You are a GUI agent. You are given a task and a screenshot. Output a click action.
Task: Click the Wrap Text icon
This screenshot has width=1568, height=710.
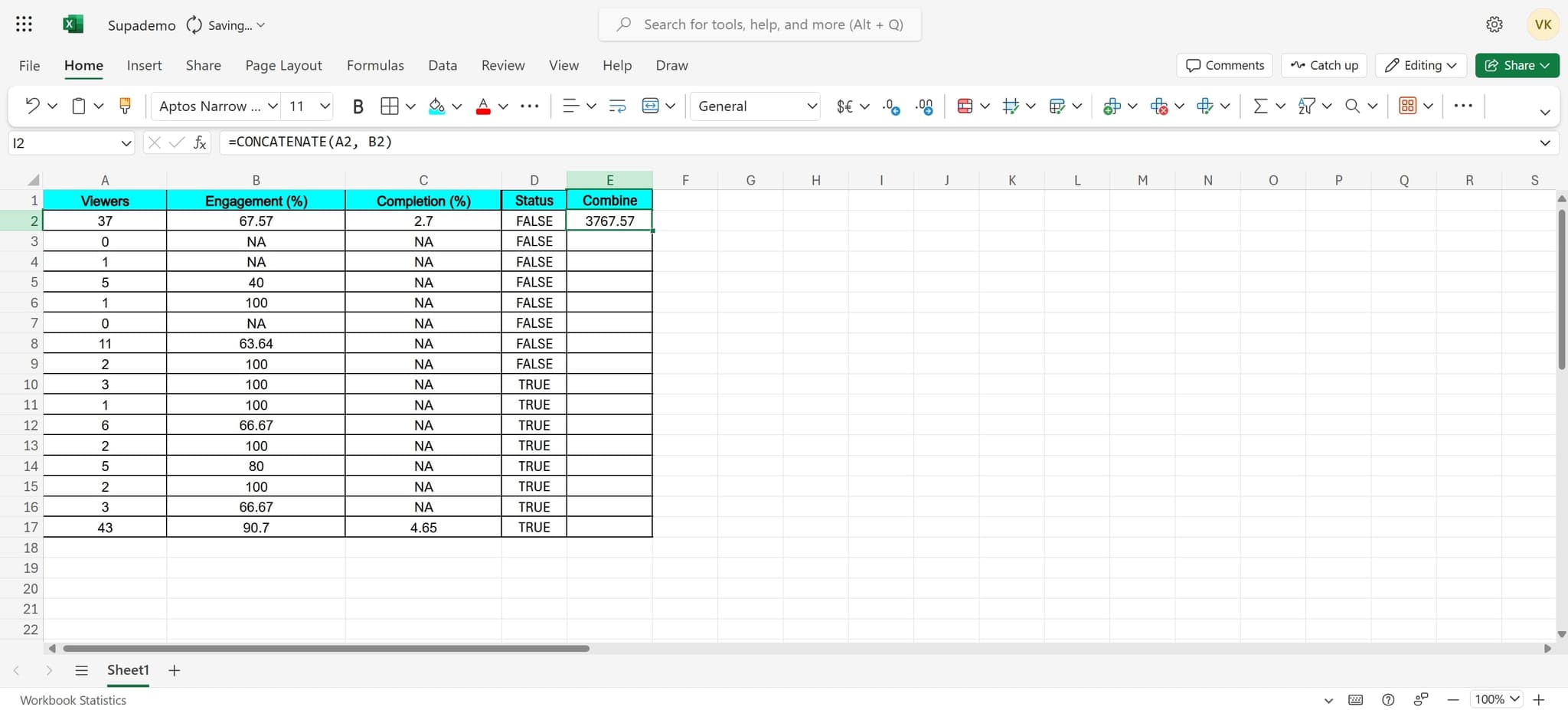point(617,106)
